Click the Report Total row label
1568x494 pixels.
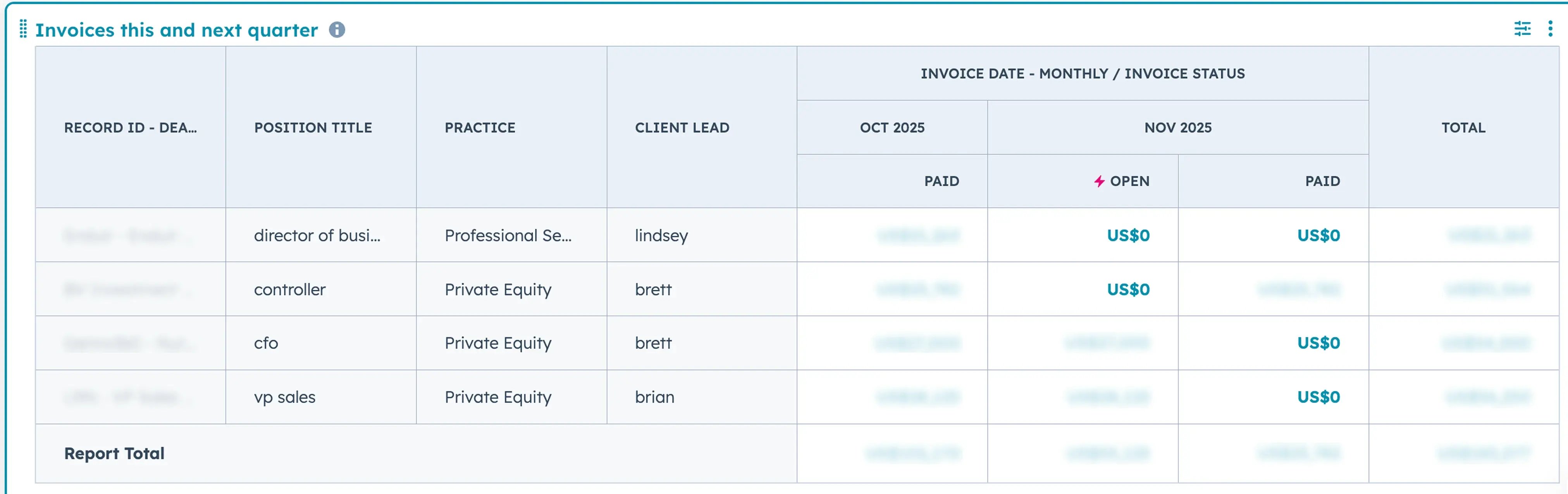tap(114, 454)
